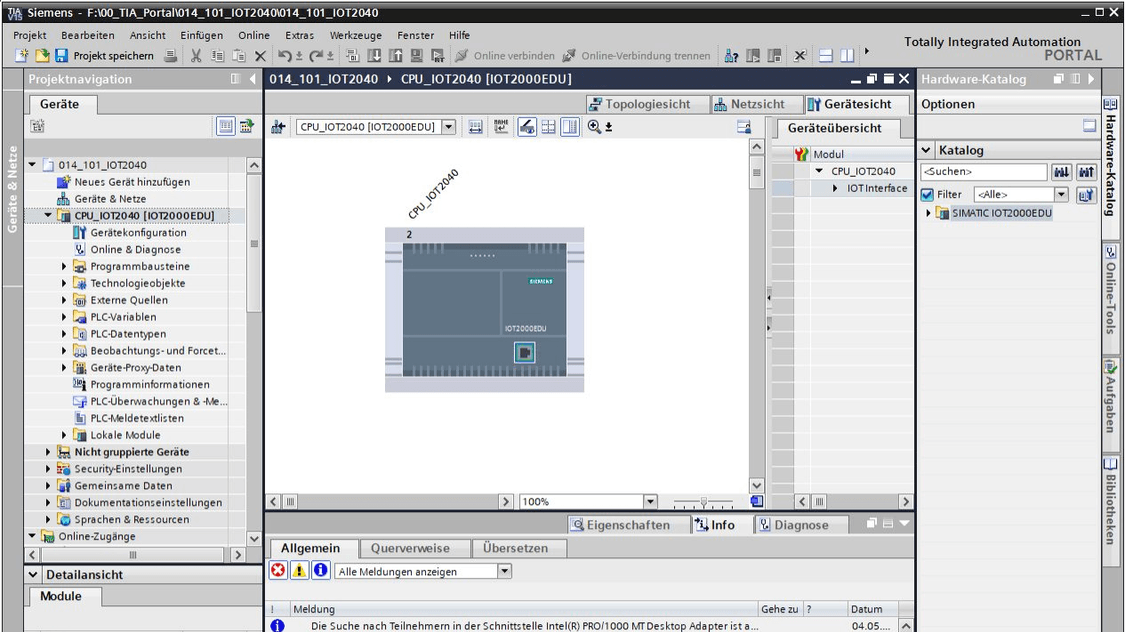Screen dimensions: 1125x632
Task: Collapse the Projektnavigation panel arrow
Action: (x=253, y=79)
